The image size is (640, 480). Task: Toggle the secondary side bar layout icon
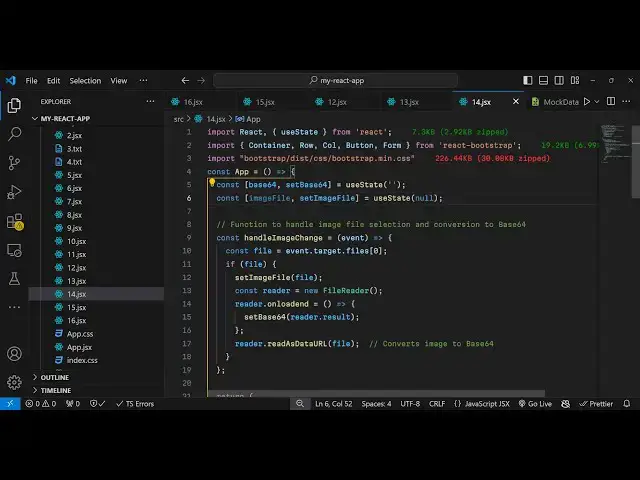[x=559, y=80]
